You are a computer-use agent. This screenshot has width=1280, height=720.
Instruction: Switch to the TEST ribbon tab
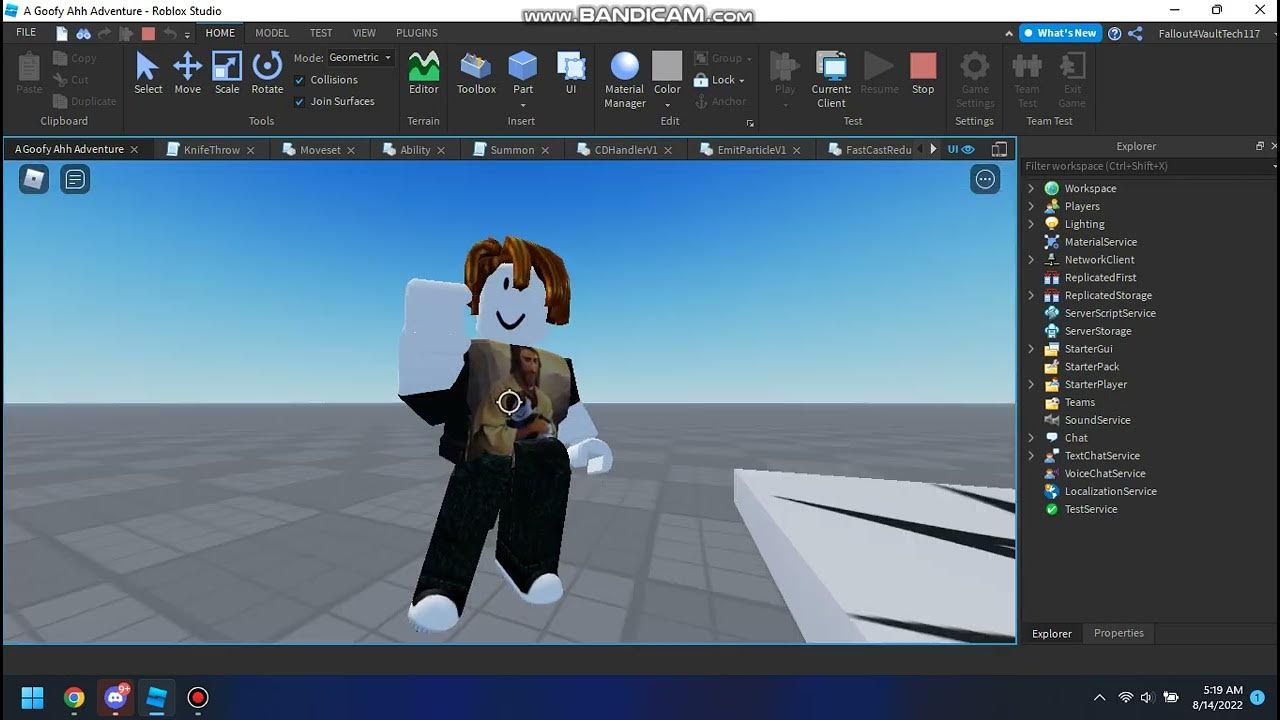tap(321, 33)
